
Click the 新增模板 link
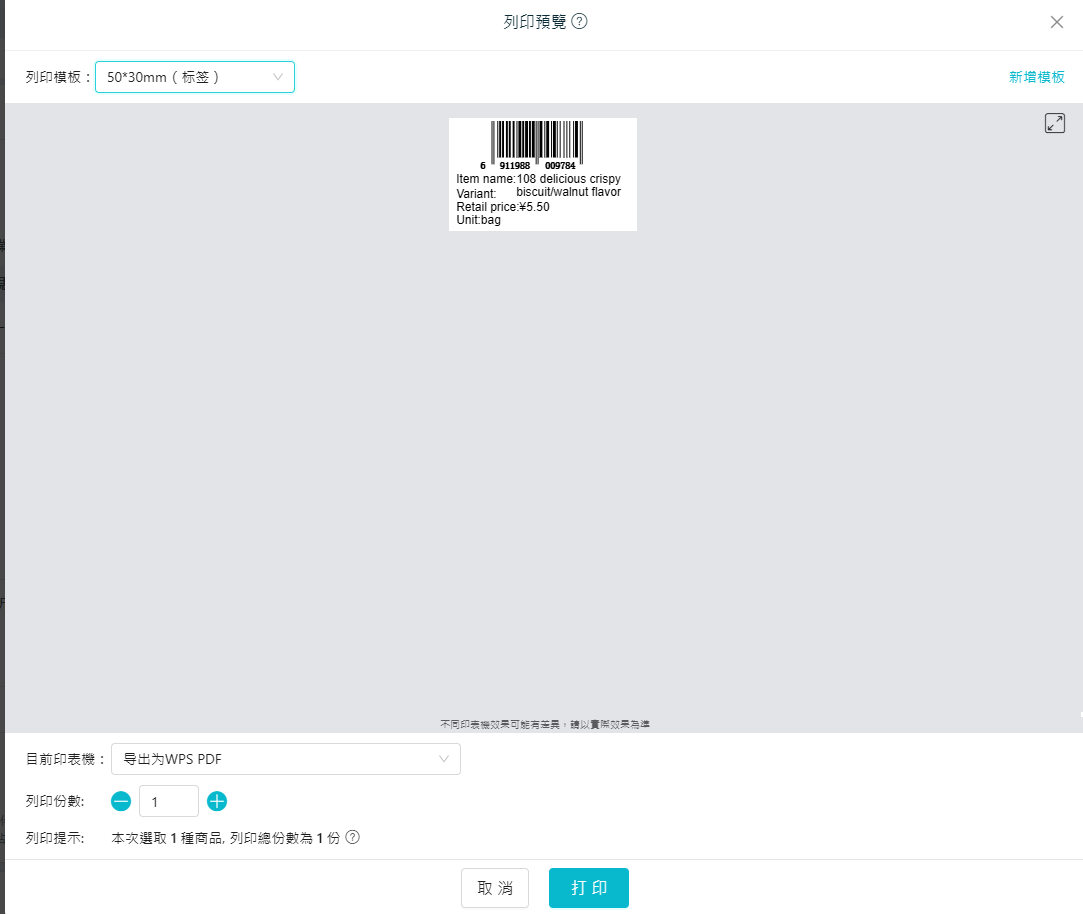point(1036,77)
